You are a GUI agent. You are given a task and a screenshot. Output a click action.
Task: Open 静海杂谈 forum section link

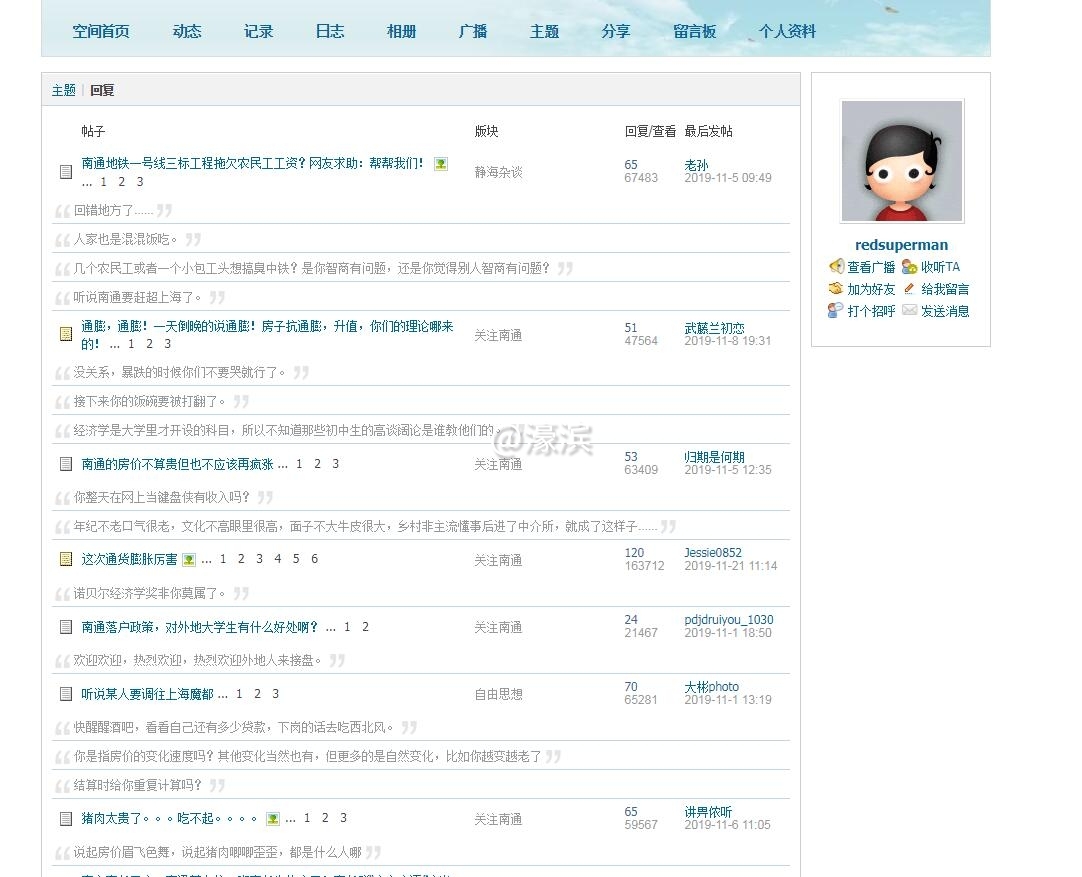click(x=498, y=172)
